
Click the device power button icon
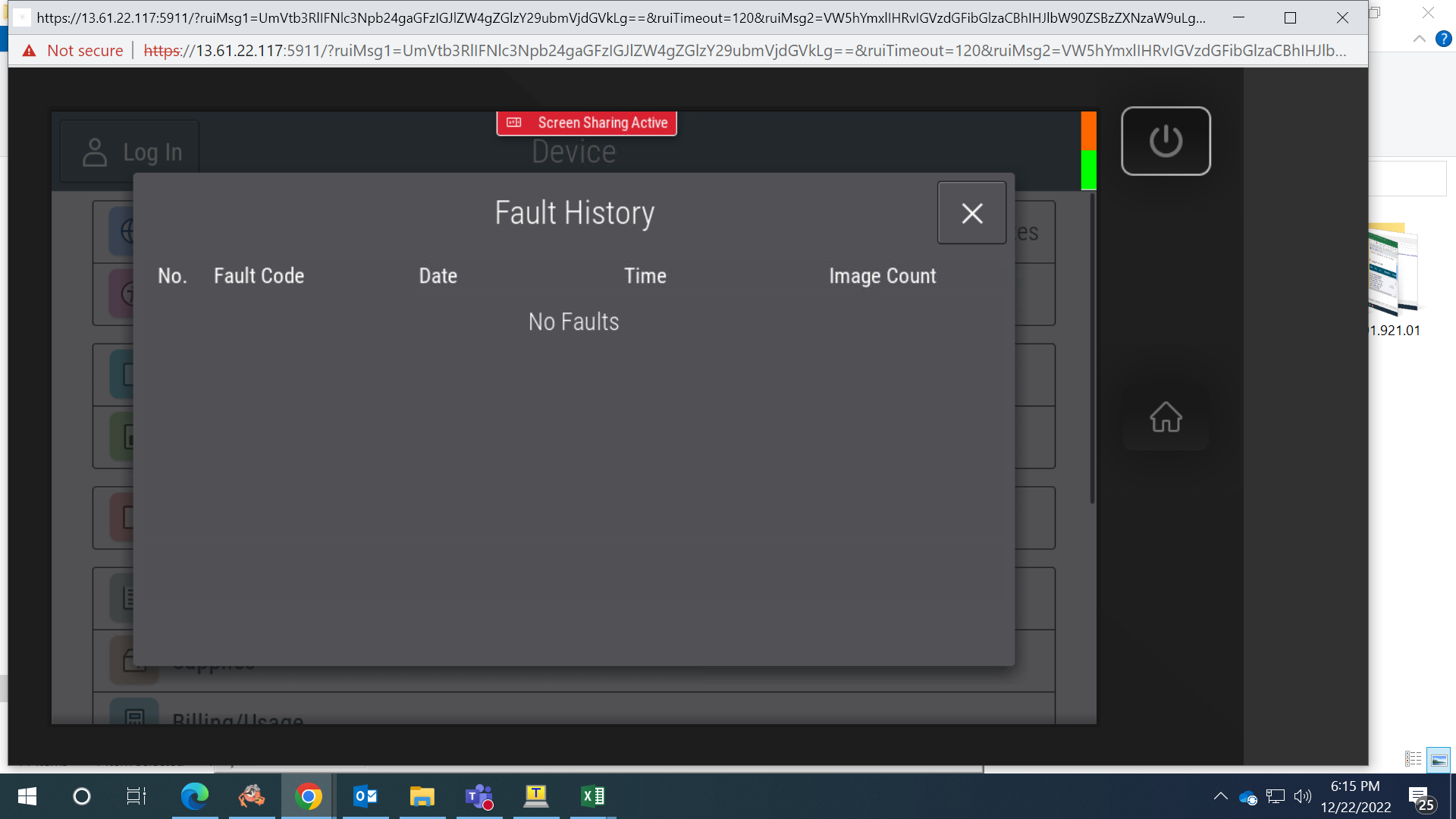(1166, 141)
